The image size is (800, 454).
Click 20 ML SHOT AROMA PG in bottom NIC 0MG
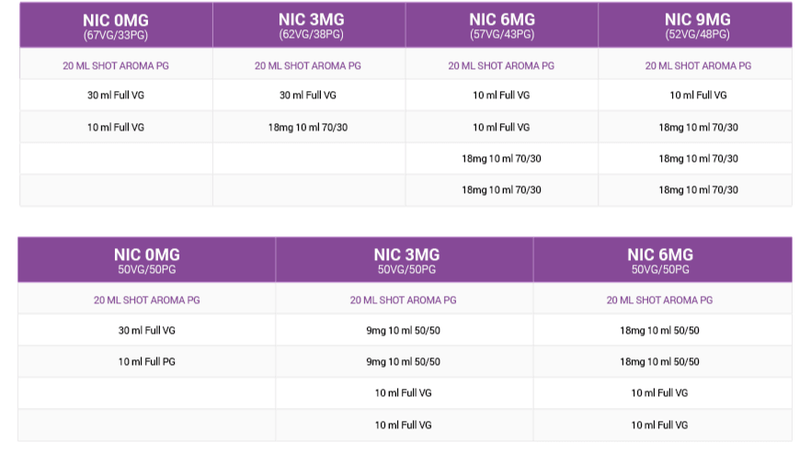point(147,300)
